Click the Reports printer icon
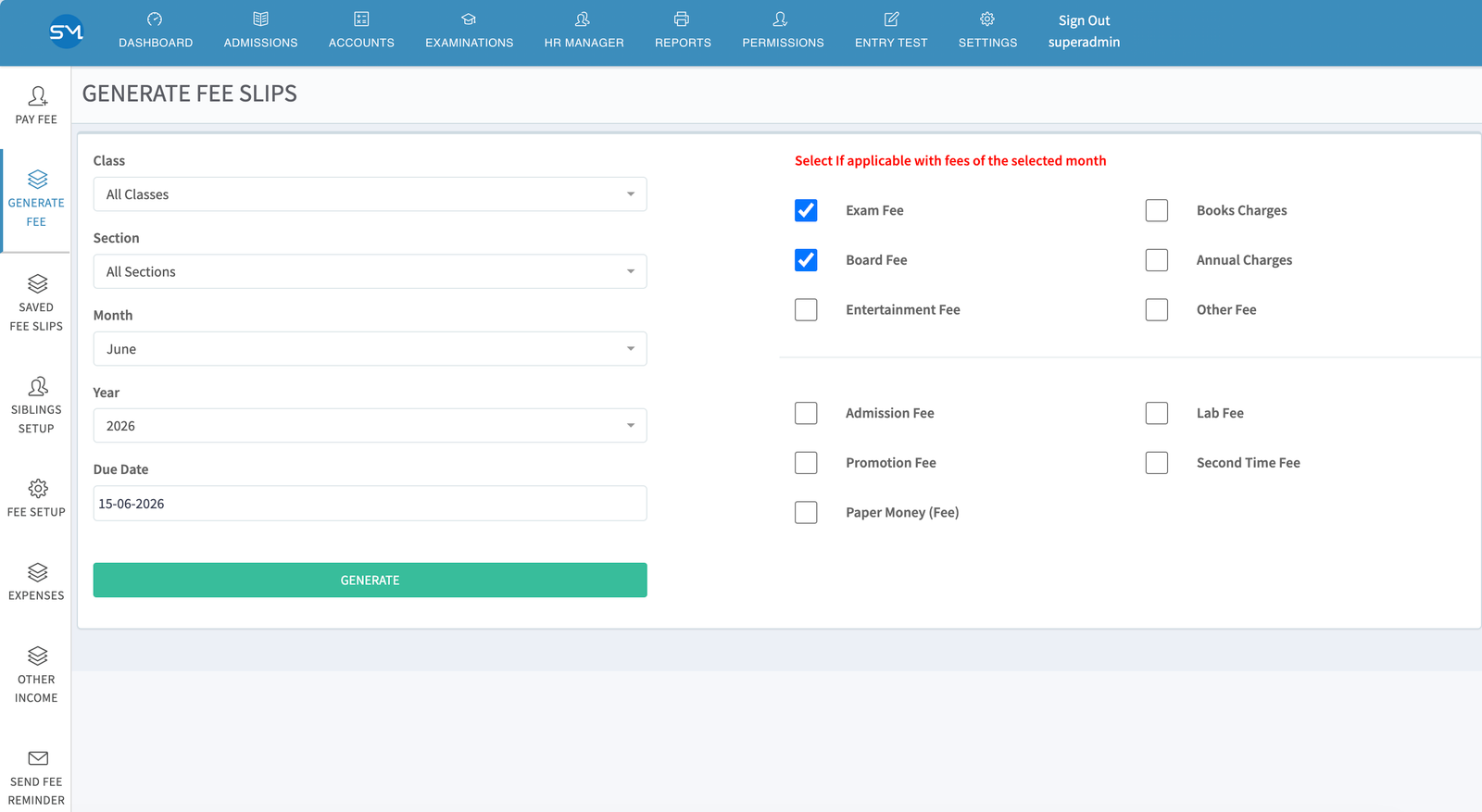This screenshot has width=1482, height=812. pos(682,19)
